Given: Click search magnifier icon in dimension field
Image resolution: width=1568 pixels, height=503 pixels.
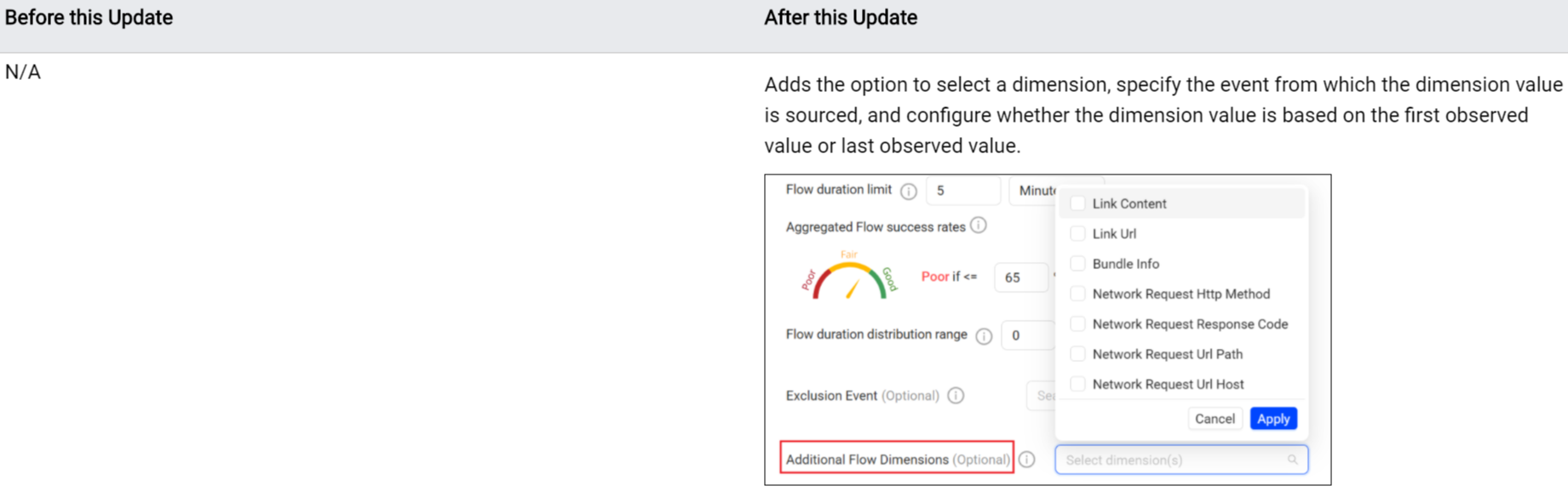Looking at the screenshot, I should 1292,460.
